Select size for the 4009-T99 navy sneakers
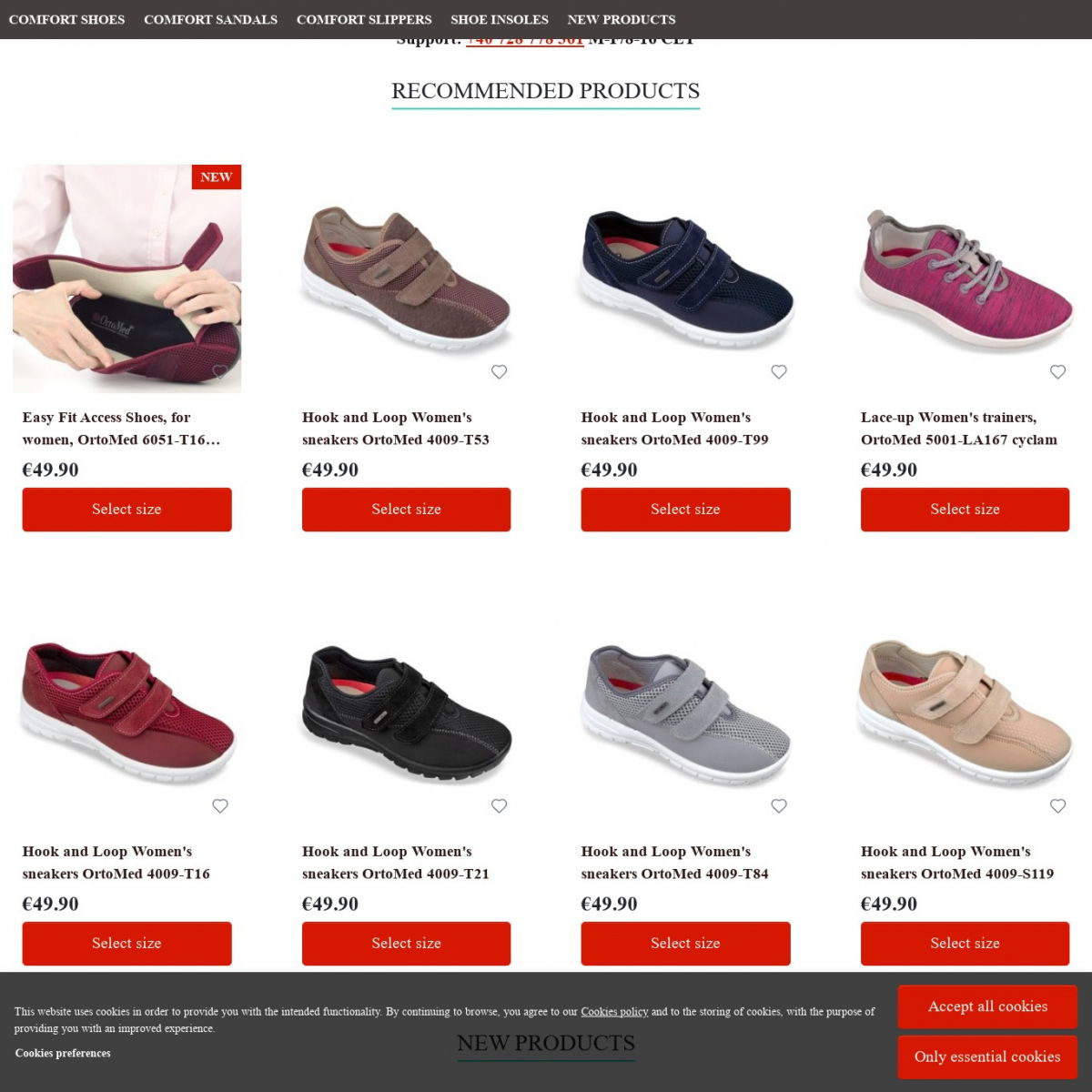Viewport: 1092px width, 1092px height. pos(685,510)
